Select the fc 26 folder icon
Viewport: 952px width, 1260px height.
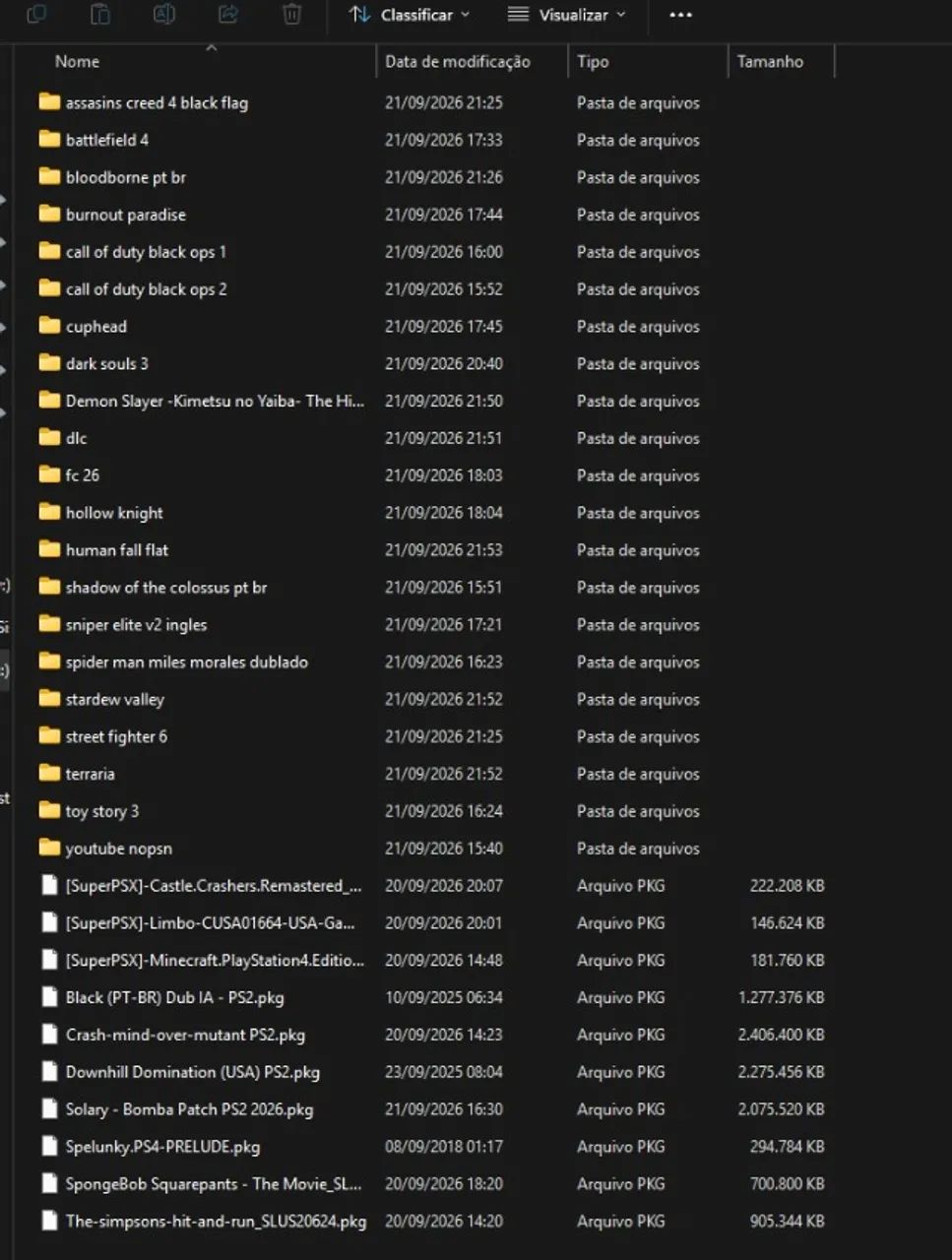pos(49,474)
